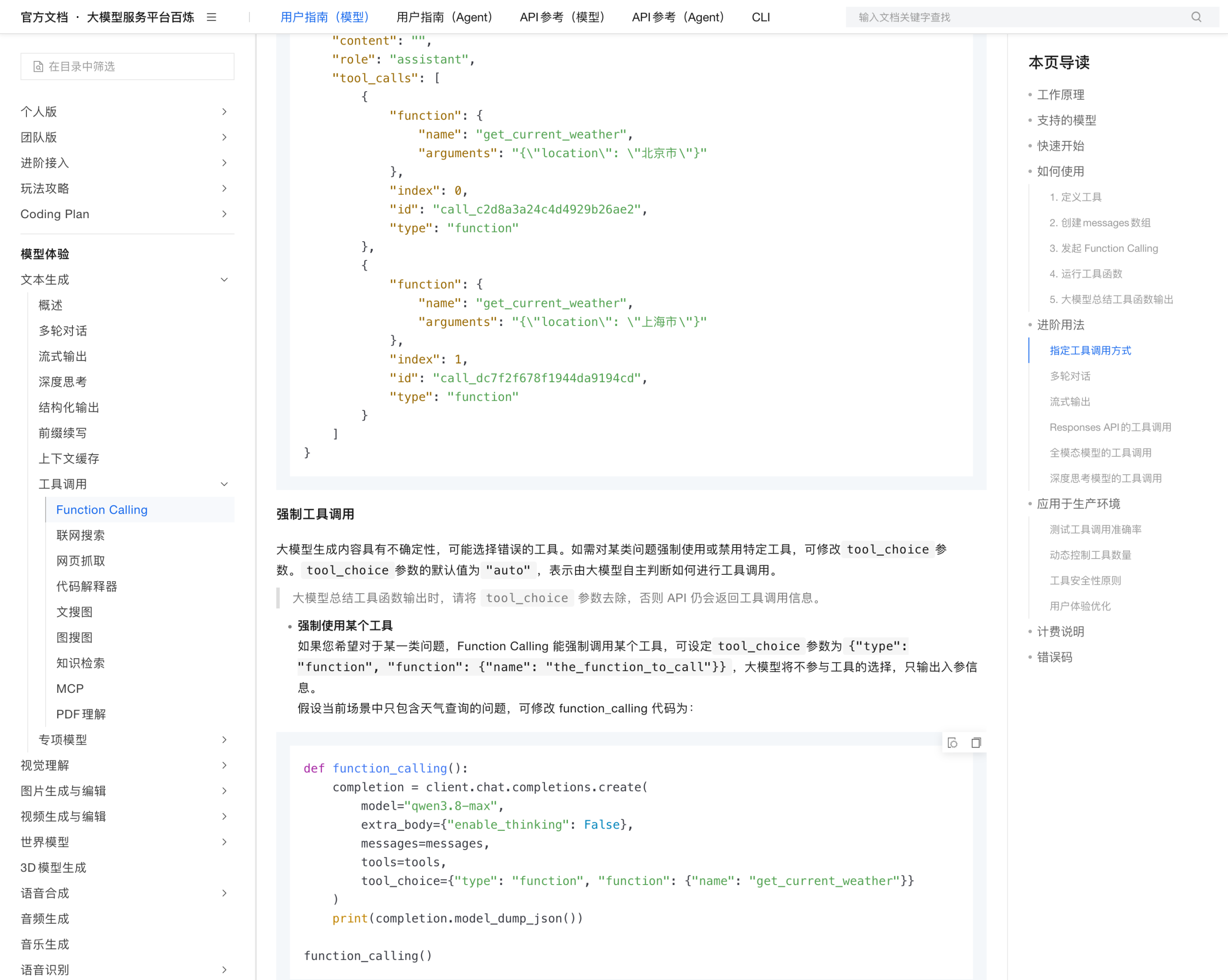Click the document keyword search field
The height and width of the screenshot is (980, 1228).
tap(1031, 17)
